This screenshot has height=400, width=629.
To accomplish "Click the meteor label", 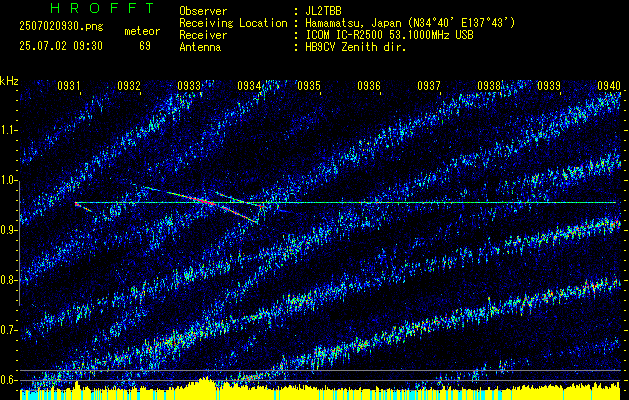I will click(x=142, y=31).
